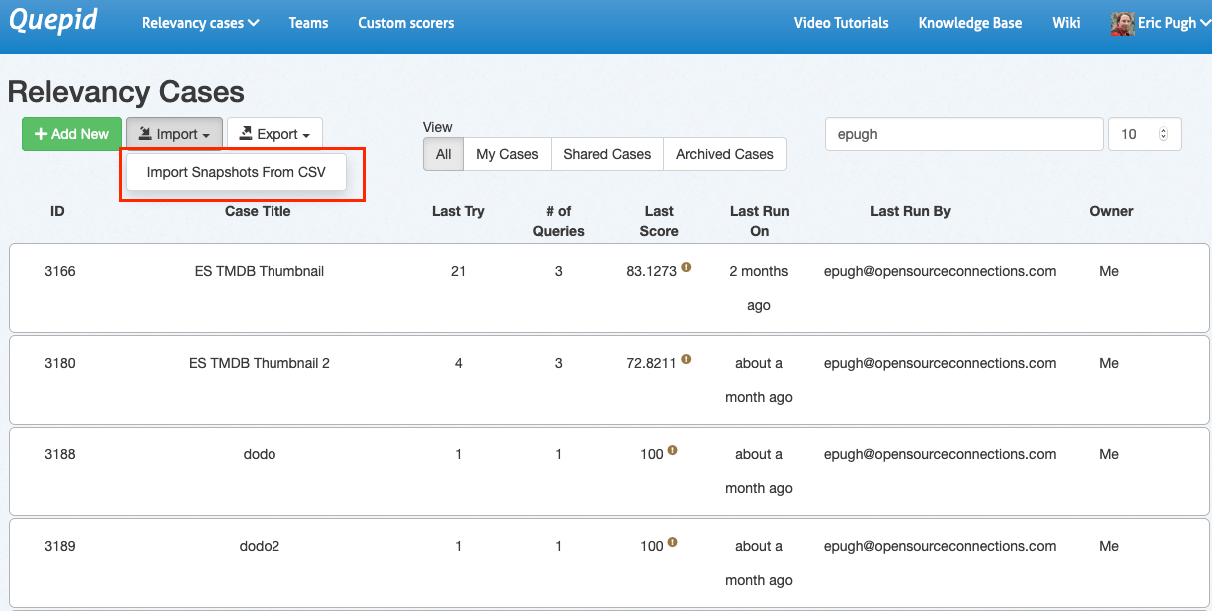Switch view to Shared Cases

pos(607,154)
